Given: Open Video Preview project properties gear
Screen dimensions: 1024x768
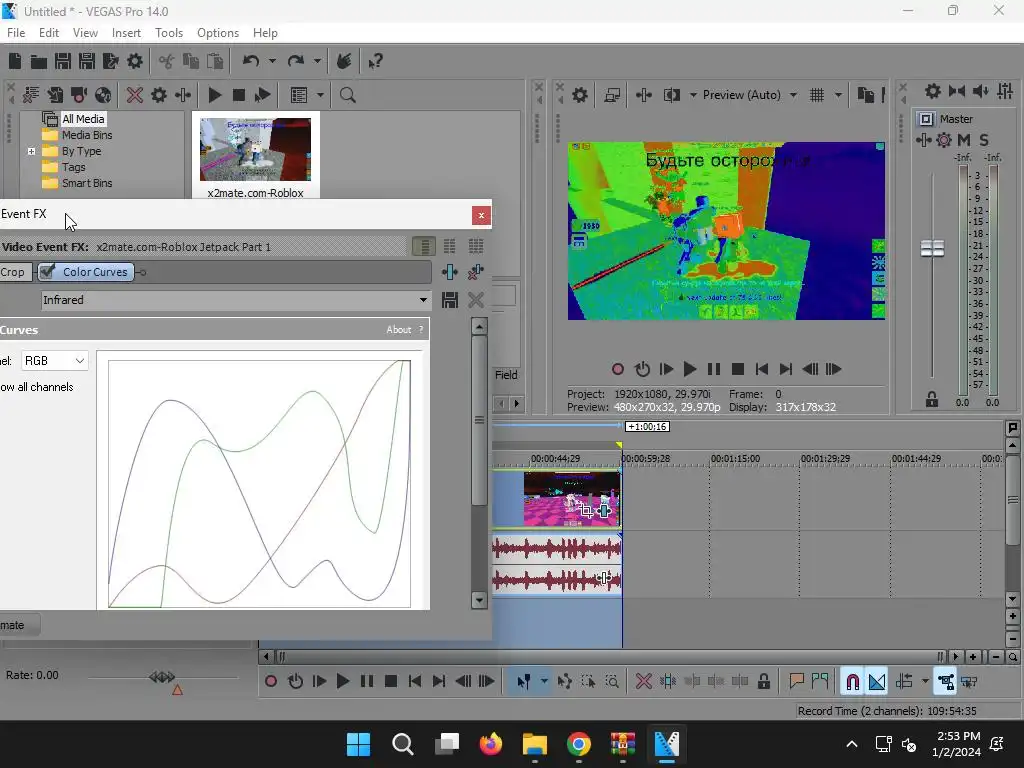Looking at the screenshot, I should click(580, 95).
